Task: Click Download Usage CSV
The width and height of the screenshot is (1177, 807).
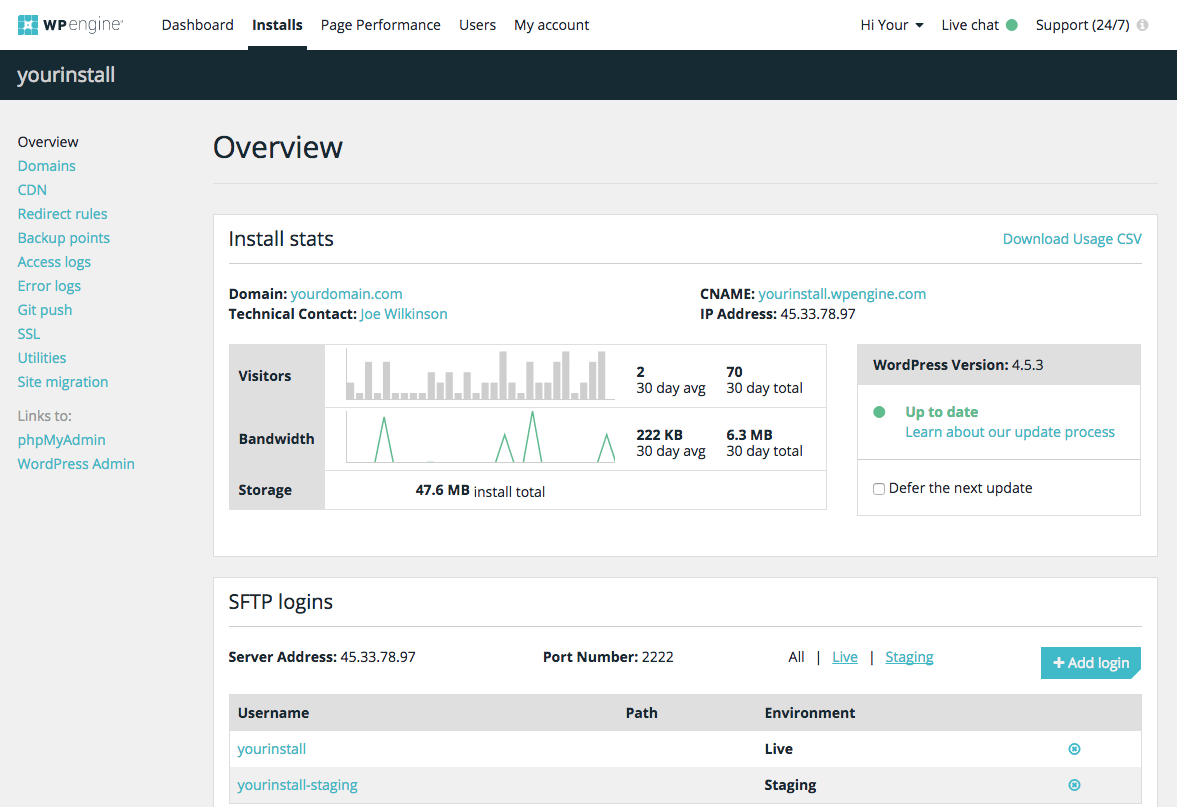Action: click(1071, 238)
